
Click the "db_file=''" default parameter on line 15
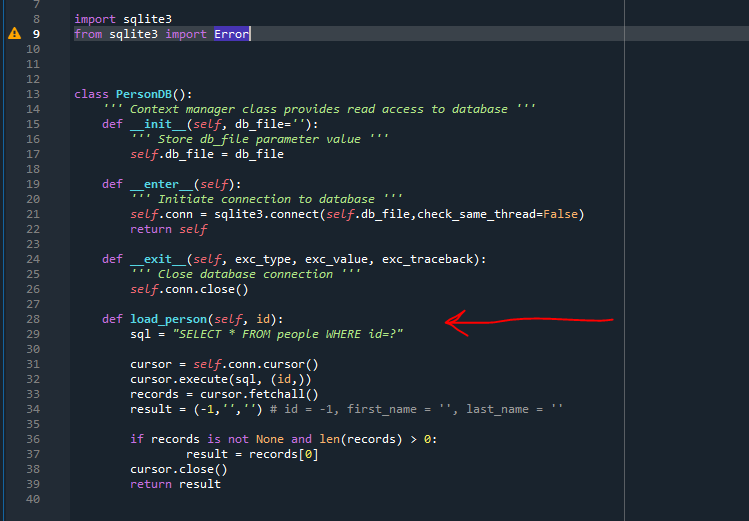click(270, 124)
